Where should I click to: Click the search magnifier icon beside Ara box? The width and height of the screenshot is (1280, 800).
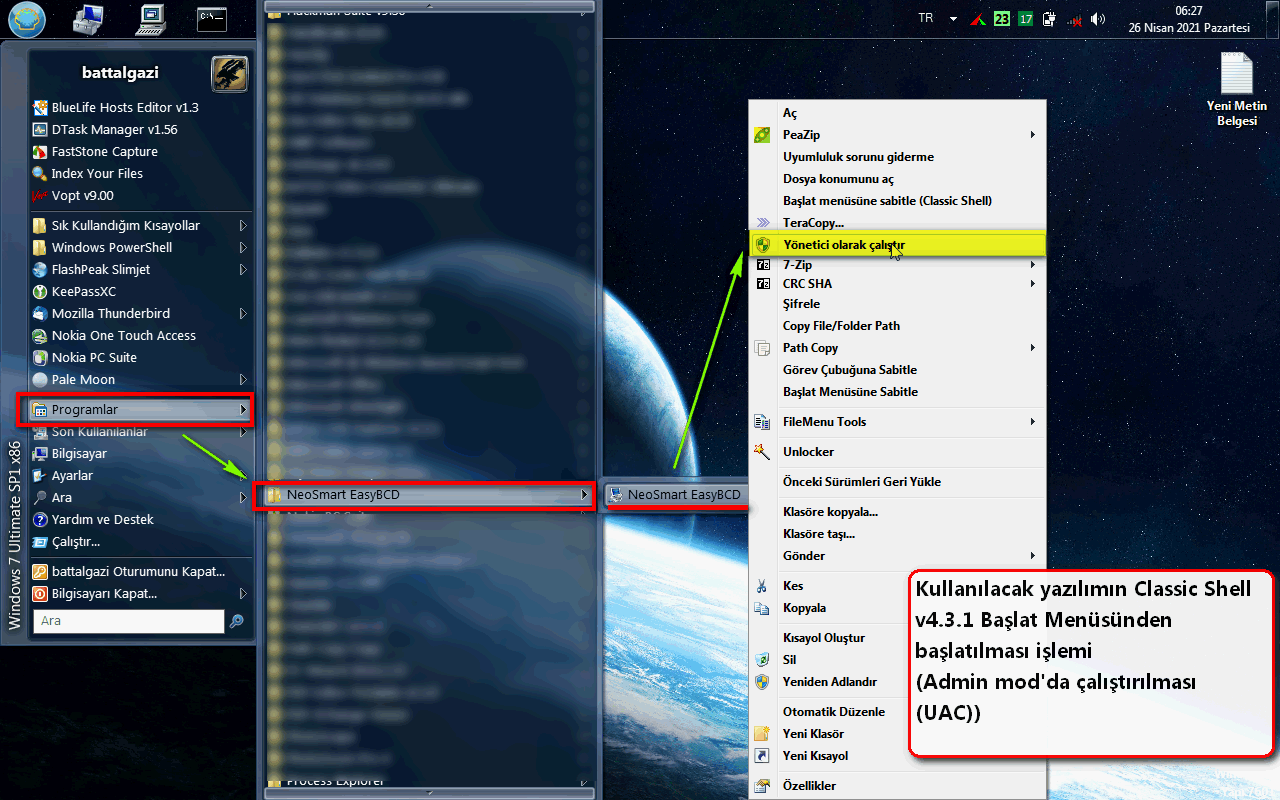point(237,621)
